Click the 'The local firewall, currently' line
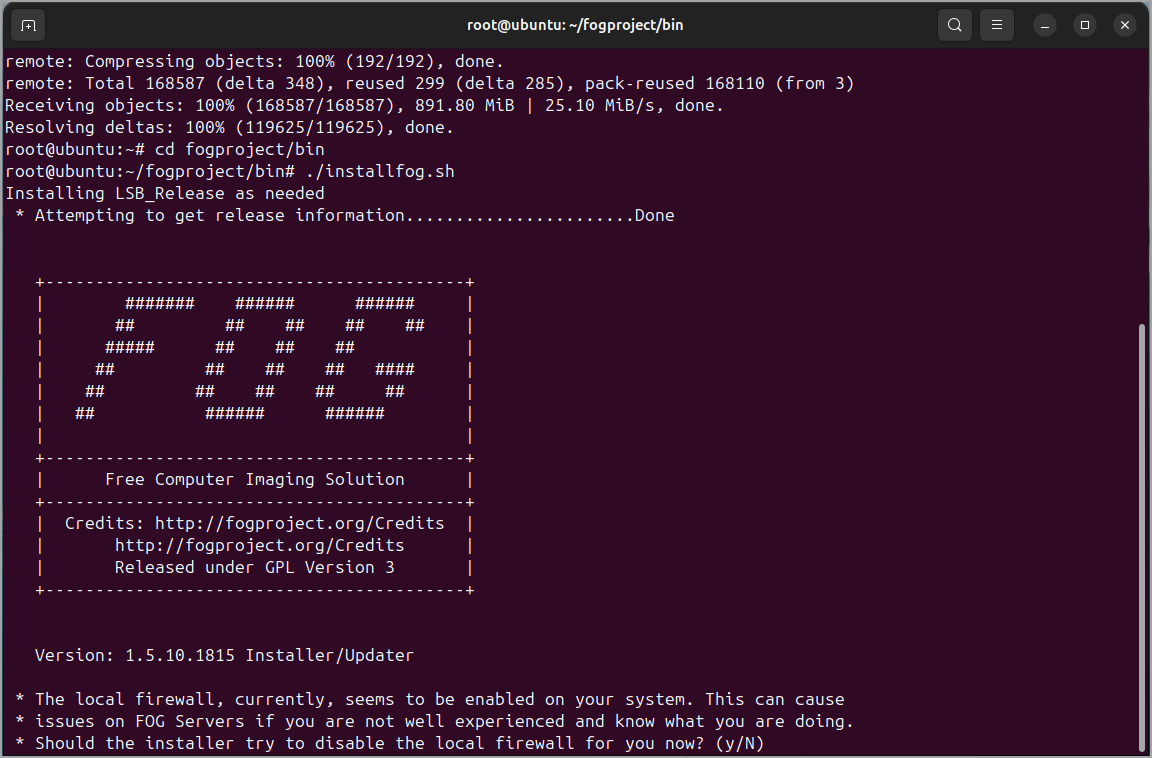The width and height of the screenshot is (1152, 758). pyautogui.click(x=430, y=700)
